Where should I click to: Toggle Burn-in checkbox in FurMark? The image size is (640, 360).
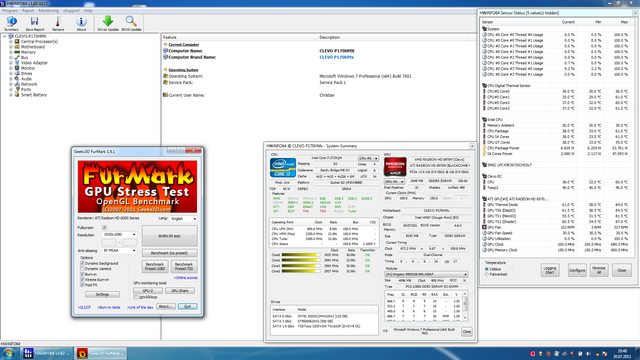pos(82,274)
